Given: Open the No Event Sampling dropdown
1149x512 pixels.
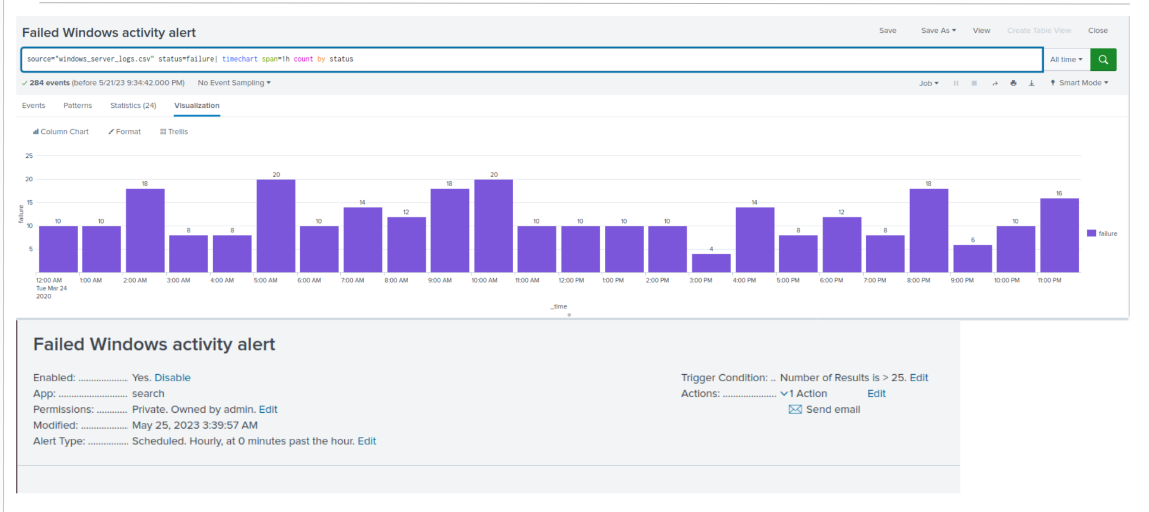Looking at the screenshot, I should click(x=234, y=83).
